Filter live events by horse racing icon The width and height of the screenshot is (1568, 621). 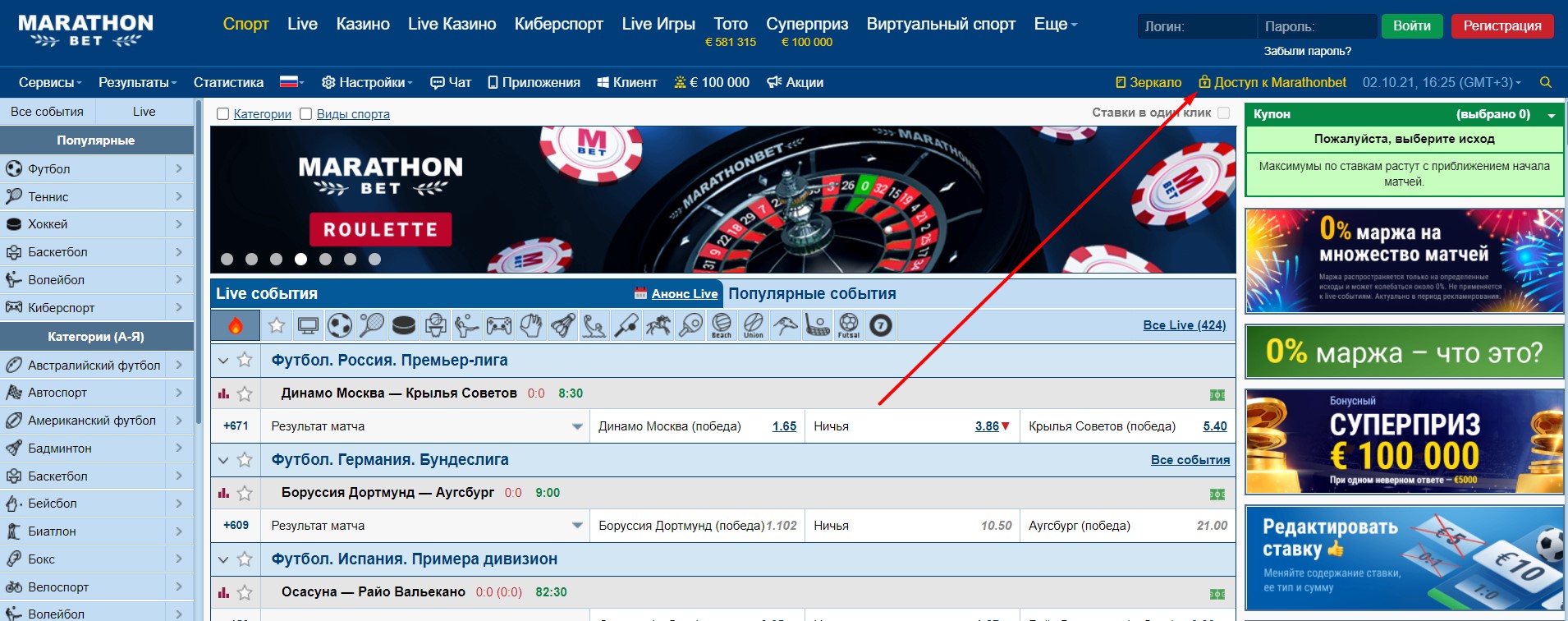(658, 326)
